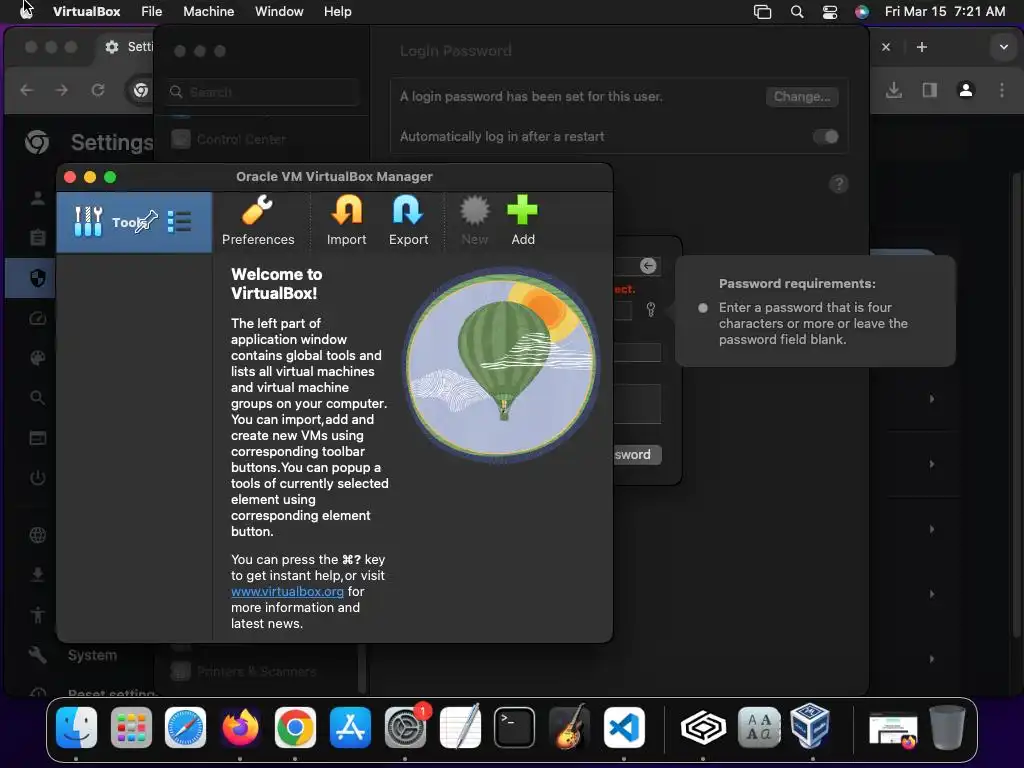
Task: Open Finder from the Dock
Action: point(76,728)
